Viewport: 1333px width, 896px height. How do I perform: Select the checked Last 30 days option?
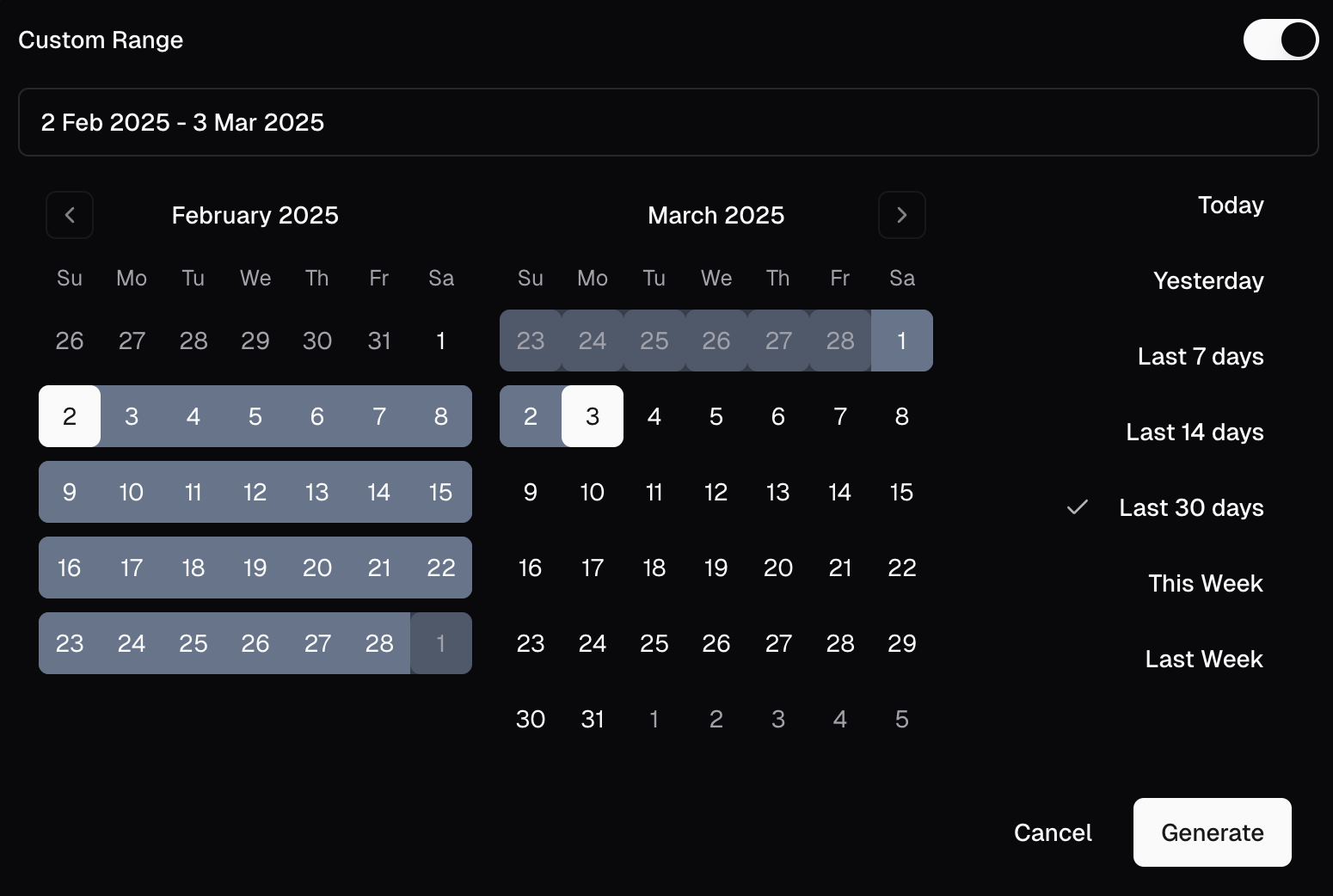point(1190,508)
